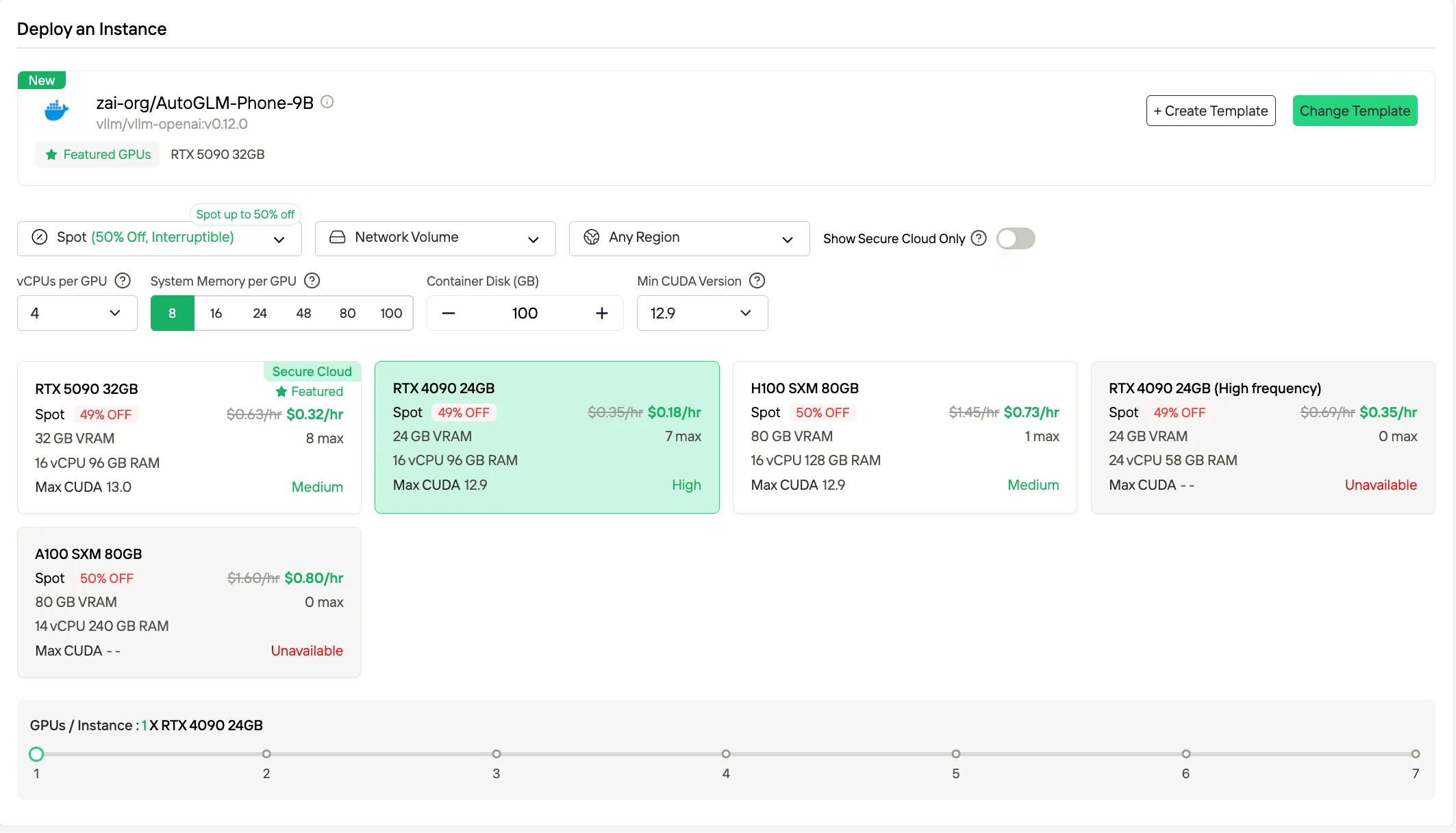Click the Change Template button

coord(1355,111)
